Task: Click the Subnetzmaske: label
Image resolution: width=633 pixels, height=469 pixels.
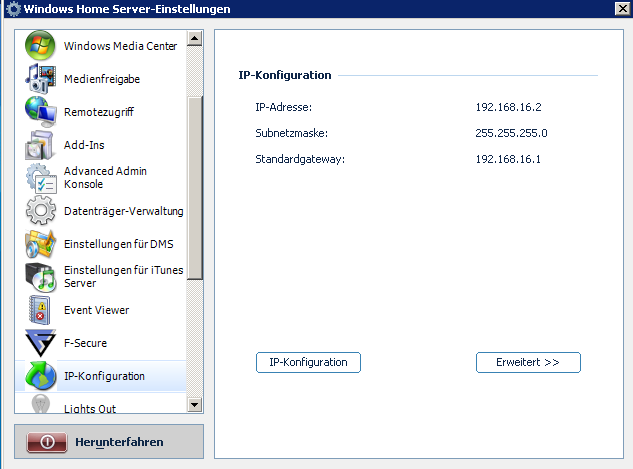Action: point(291,133)
